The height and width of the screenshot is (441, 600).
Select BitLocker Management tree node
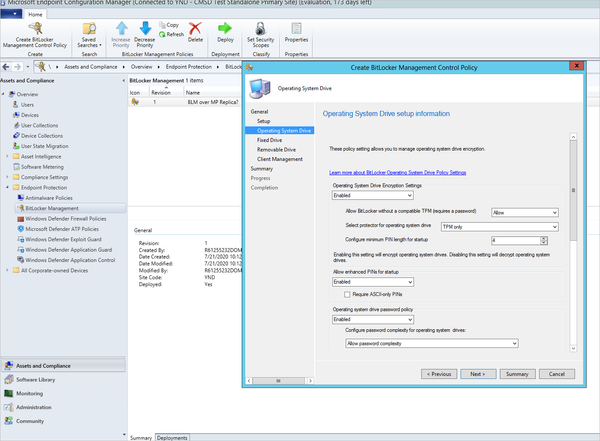70,208
